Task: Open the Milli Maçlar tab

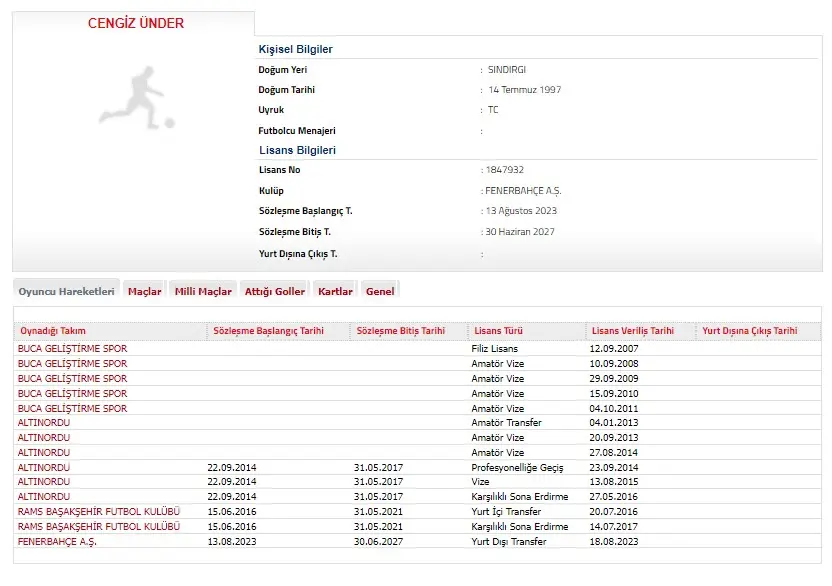Action: [x=203, y=292]
